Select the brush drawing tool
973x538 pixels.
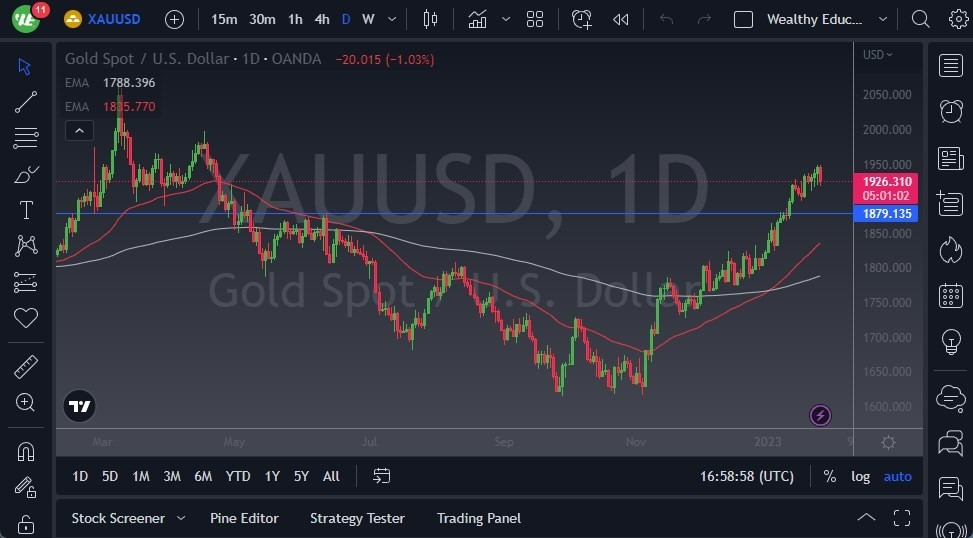[x=26, y=174]
